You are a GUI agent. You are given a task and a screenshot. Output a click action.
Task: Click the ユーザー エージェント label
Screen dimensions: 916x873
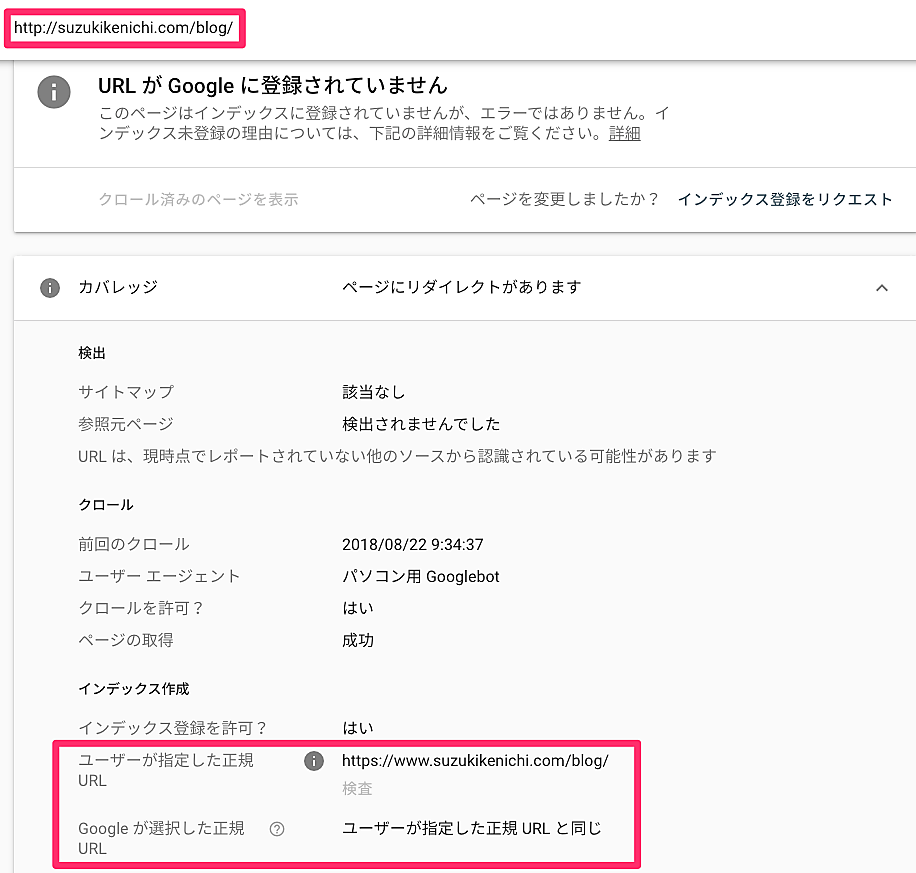[159, 576]
